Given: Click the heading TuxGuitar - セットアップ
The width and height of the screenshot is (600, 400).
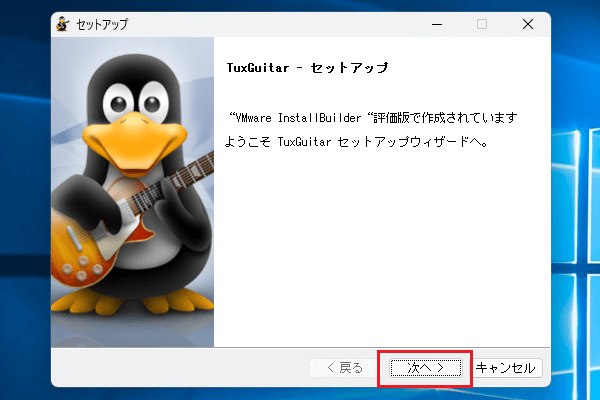Looking at the screenshot, I should 308,69.
